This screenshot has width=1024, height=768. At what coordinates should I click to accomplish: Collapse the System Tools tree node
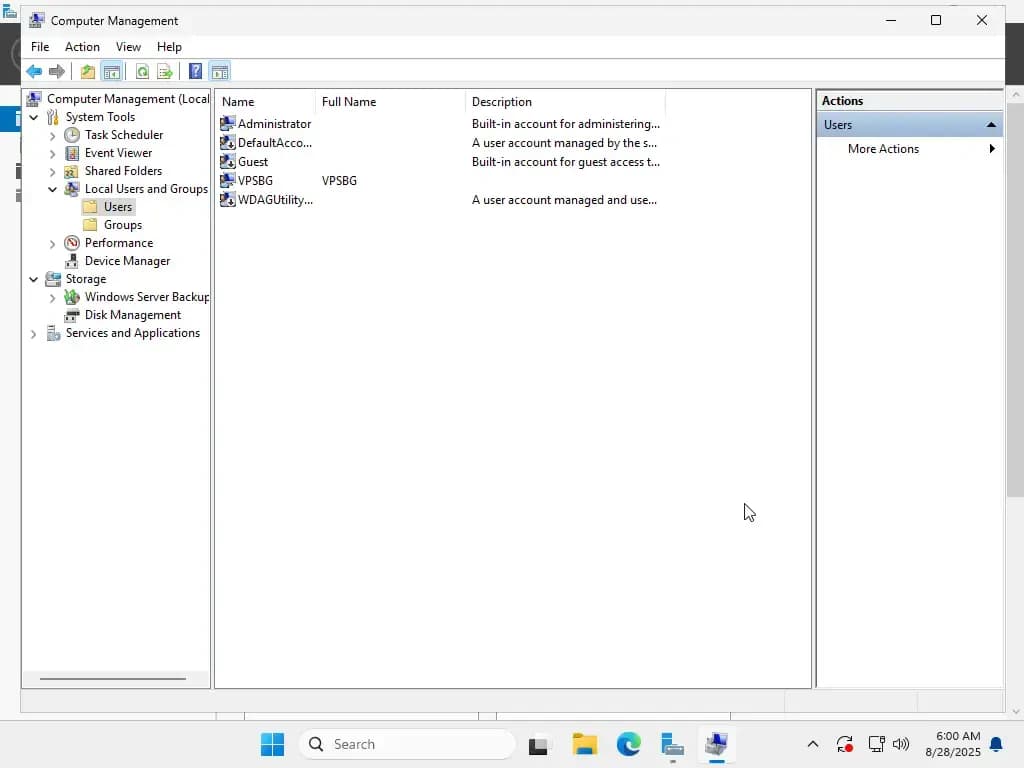tap(33, 117)
